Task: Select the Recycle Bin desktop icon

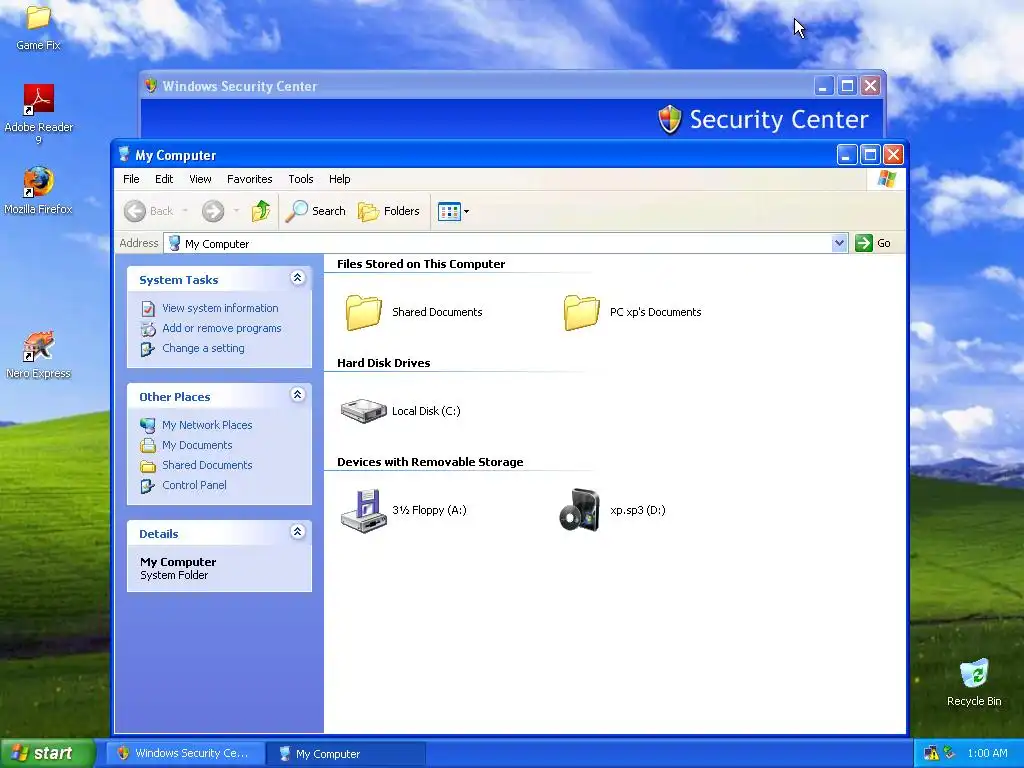Action: (x=974, y=683)
